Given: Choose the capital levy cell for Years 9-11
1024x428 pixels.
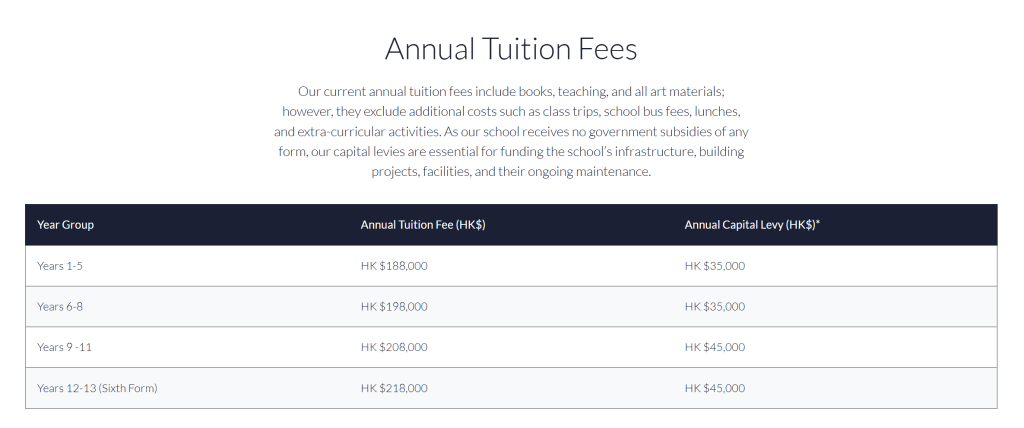Looking at the screenshot, I should [x=714, y=347].
